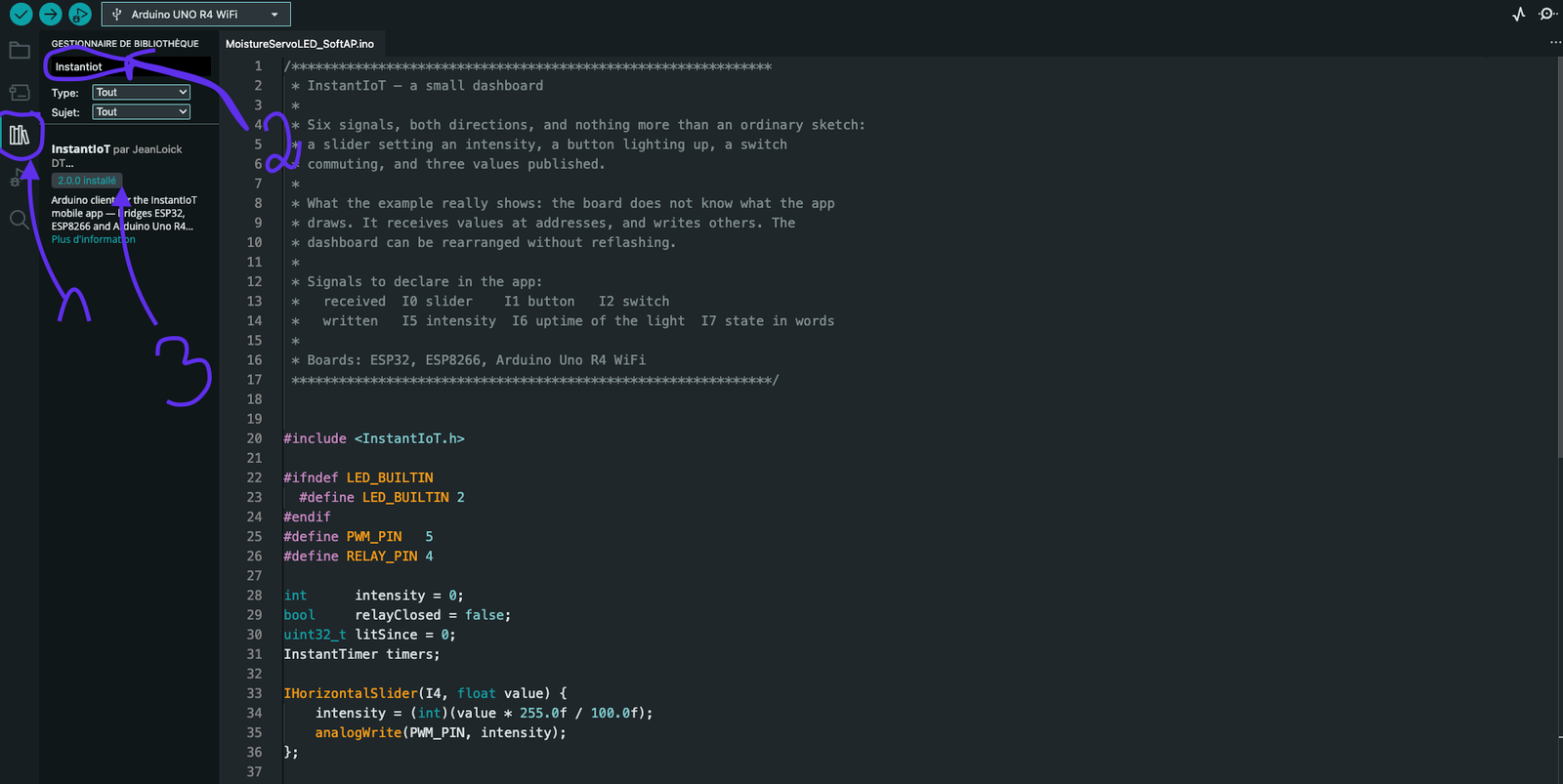
Task: Open the Plus d'information link
Action: [x=93, y=239]
